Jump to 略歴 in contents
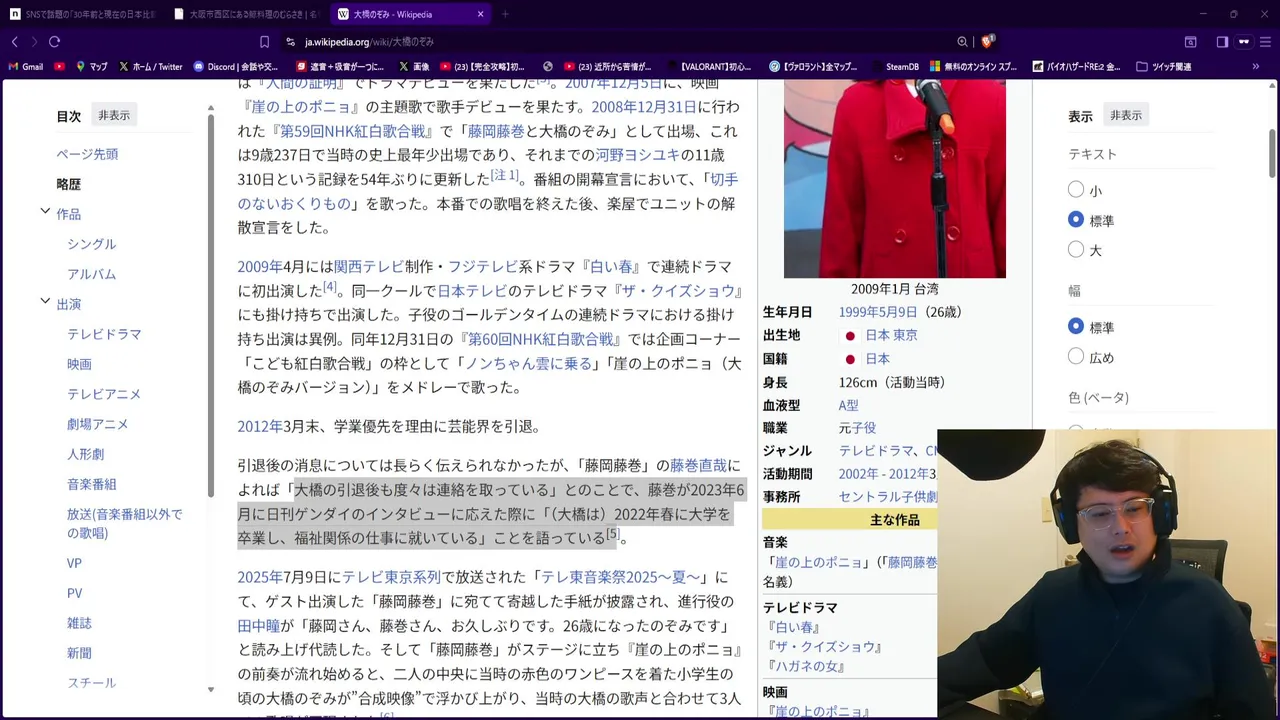This screenshot has width=1280, height=720. [68, 184]
